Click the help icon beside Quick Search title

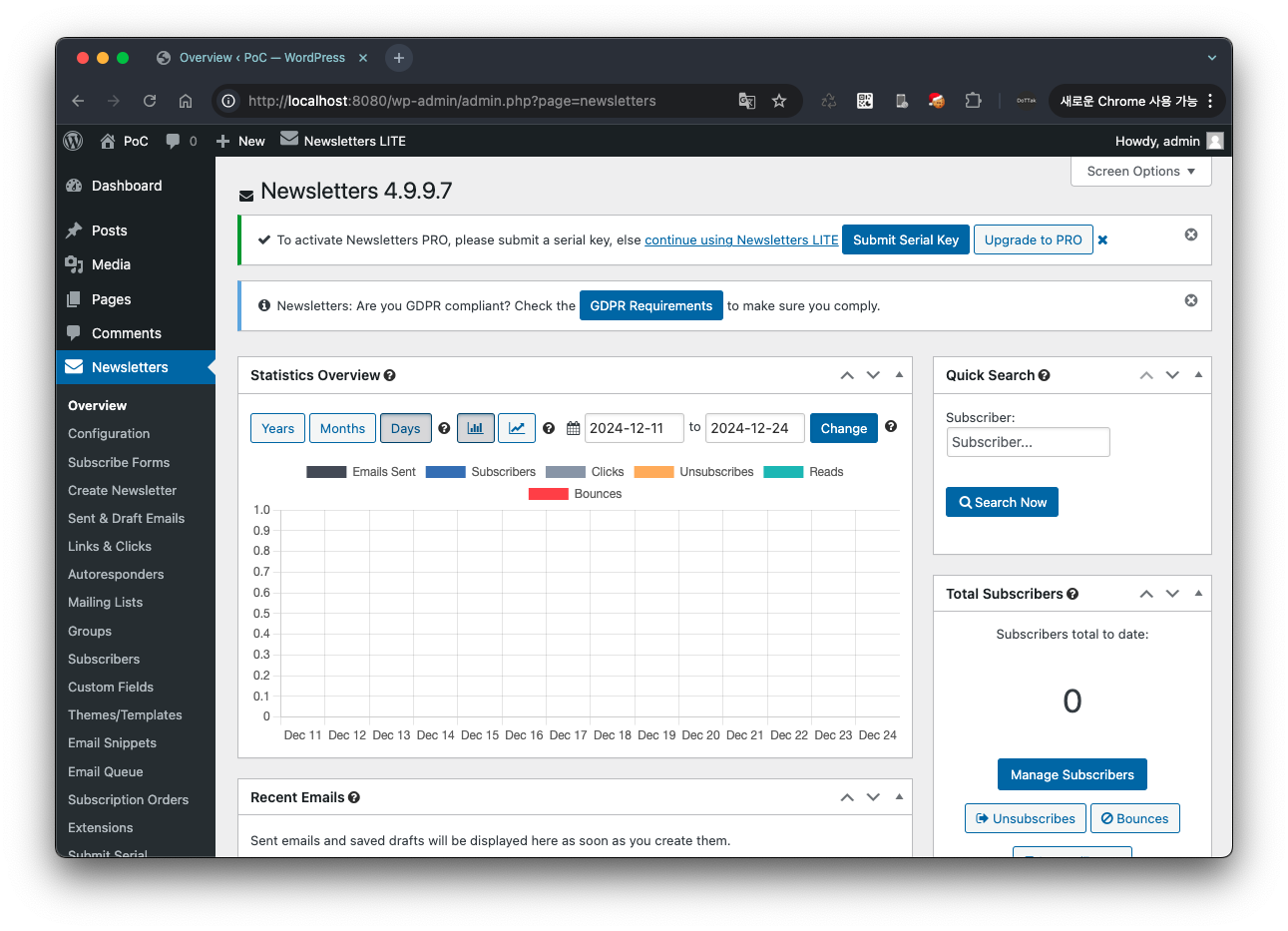[1045, 375]
